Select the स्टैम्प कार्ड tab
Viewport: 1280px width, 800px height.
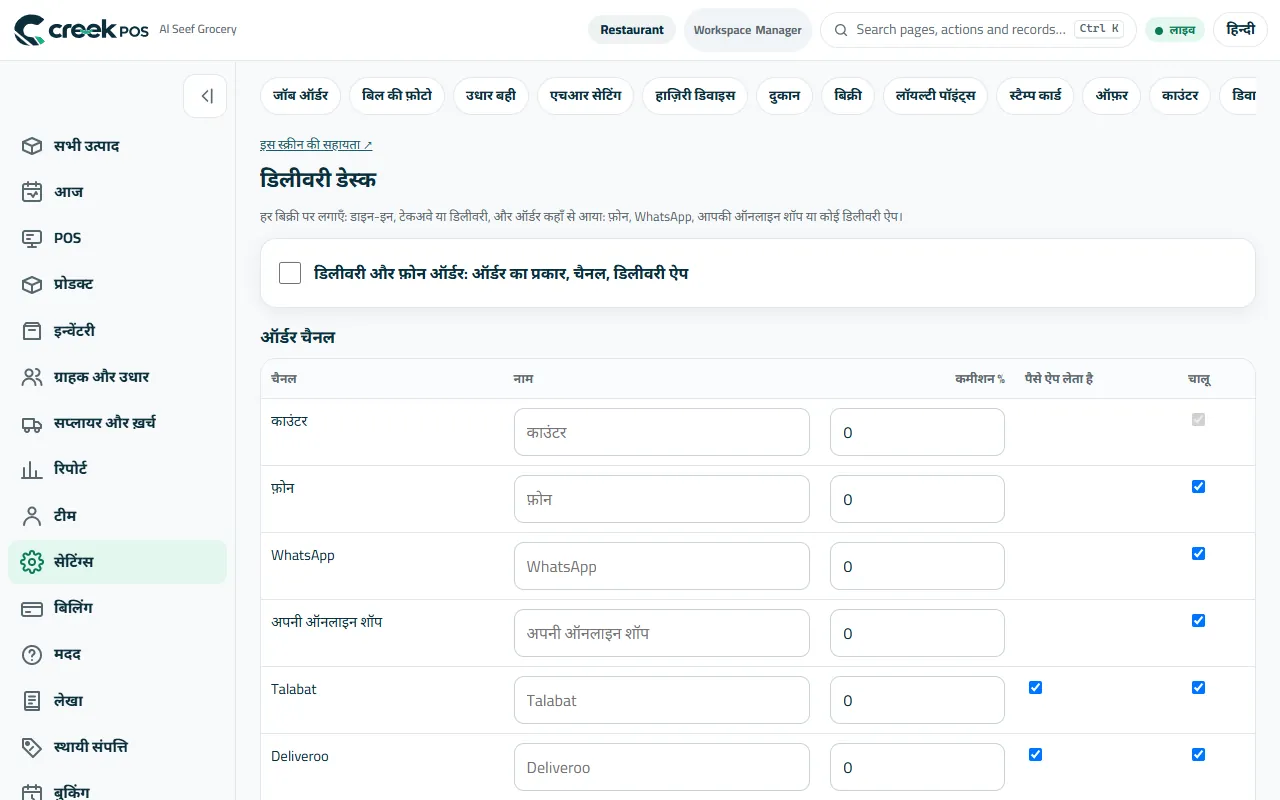[x=1036, y=96]
